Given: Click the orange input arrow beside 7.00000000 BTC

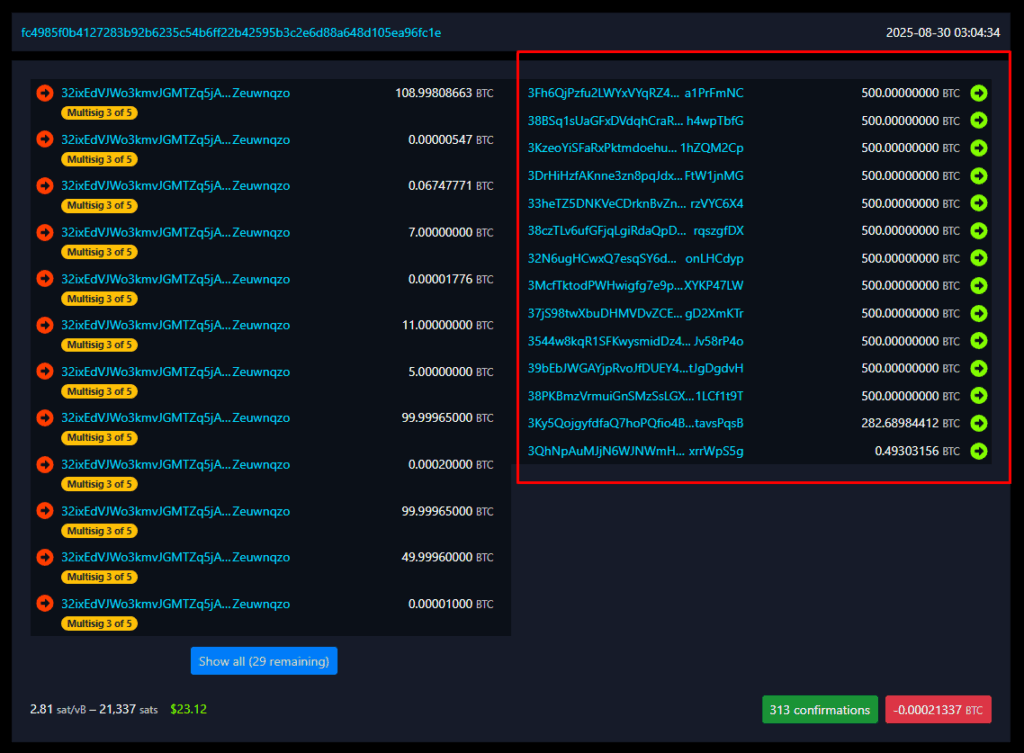Looking at the screenshot, I should click(45, 232).
